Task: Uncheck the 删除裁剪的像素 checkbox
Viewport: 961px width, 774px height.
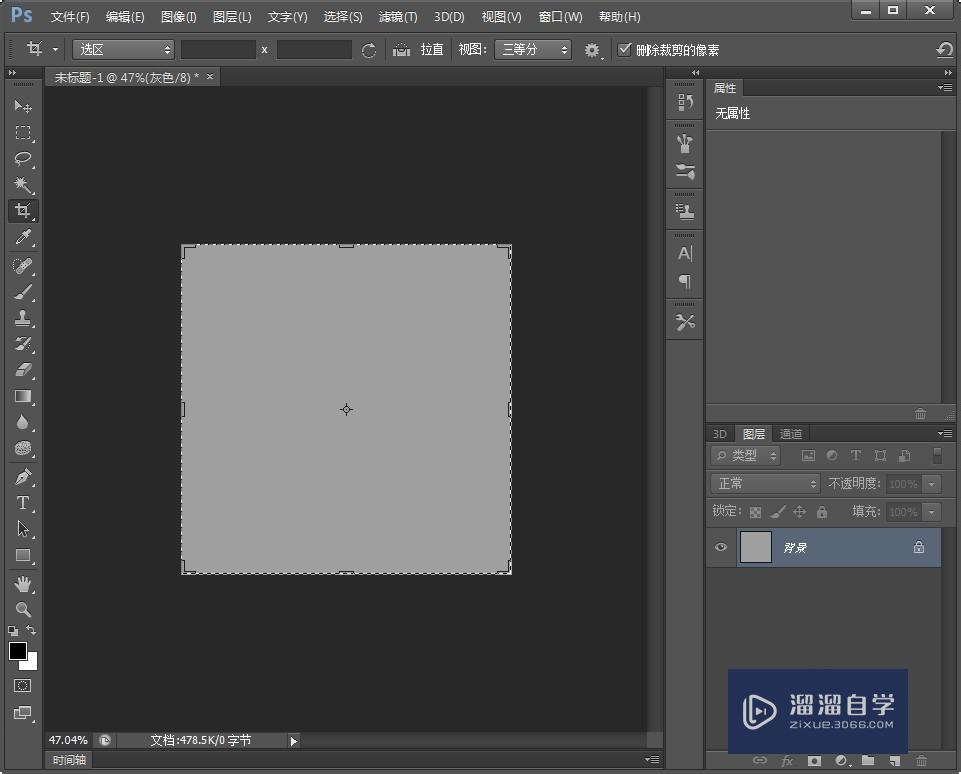Action: [625, 48]
